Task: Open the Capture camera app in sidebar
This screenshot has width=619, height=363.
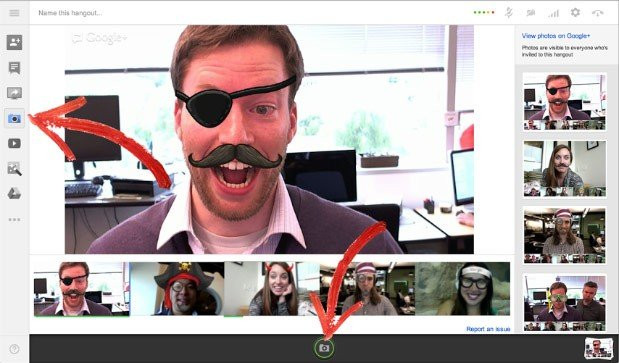Action: tap(14, 118)
